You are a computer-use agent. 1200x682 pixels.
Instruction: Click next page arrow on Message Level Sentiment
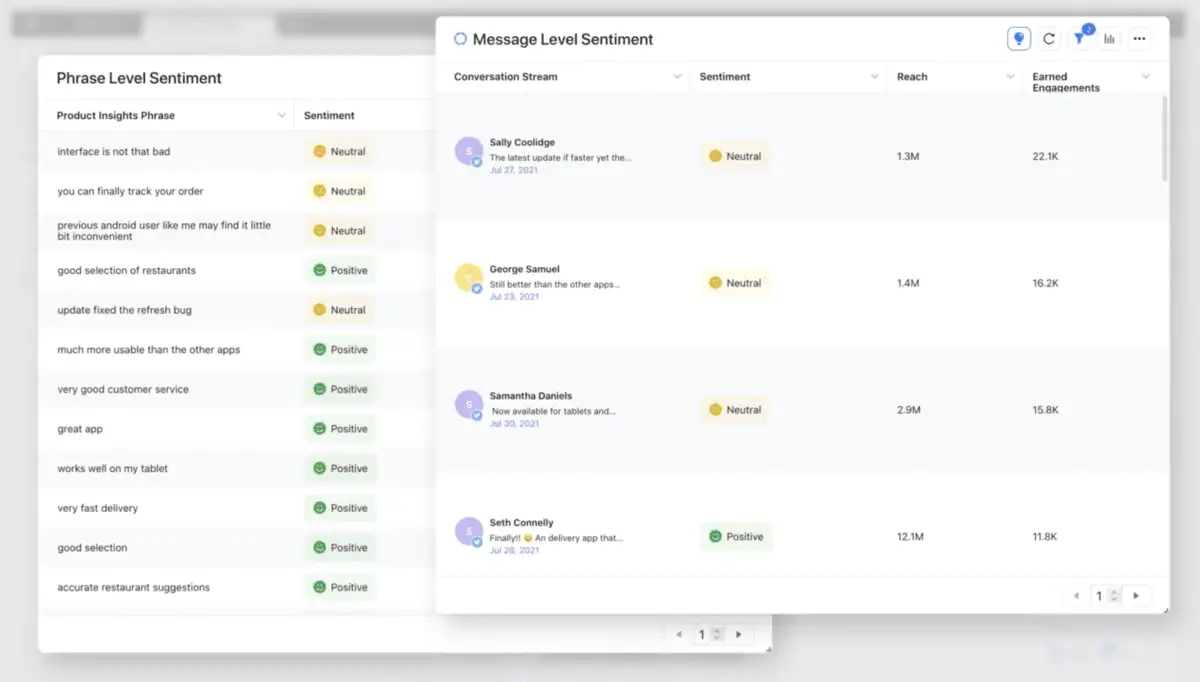point(1138,595)
